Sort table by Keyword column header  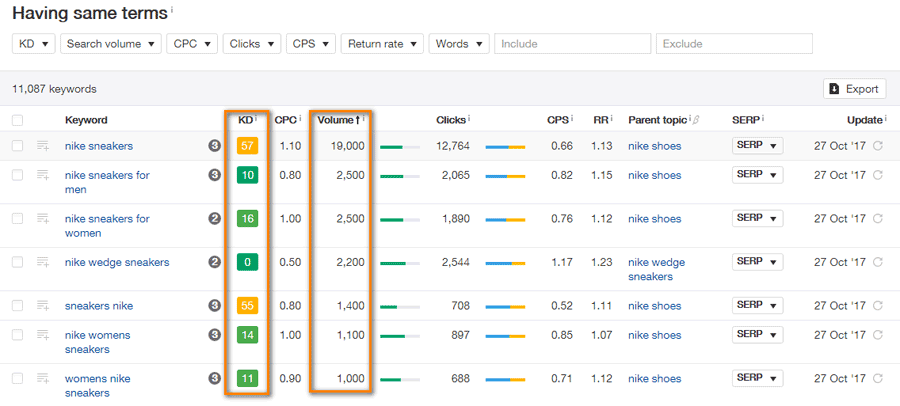86,120
